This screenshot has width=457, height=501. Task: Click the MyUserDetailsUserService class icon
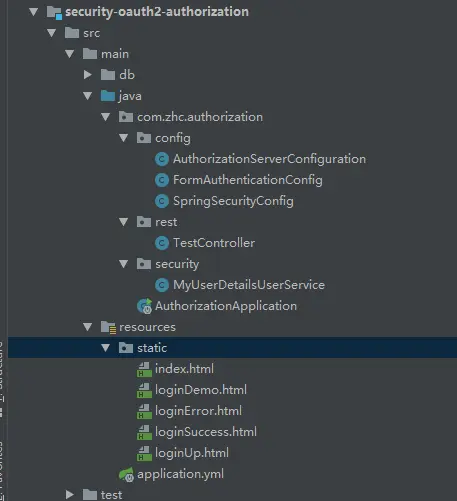(162, 285)
